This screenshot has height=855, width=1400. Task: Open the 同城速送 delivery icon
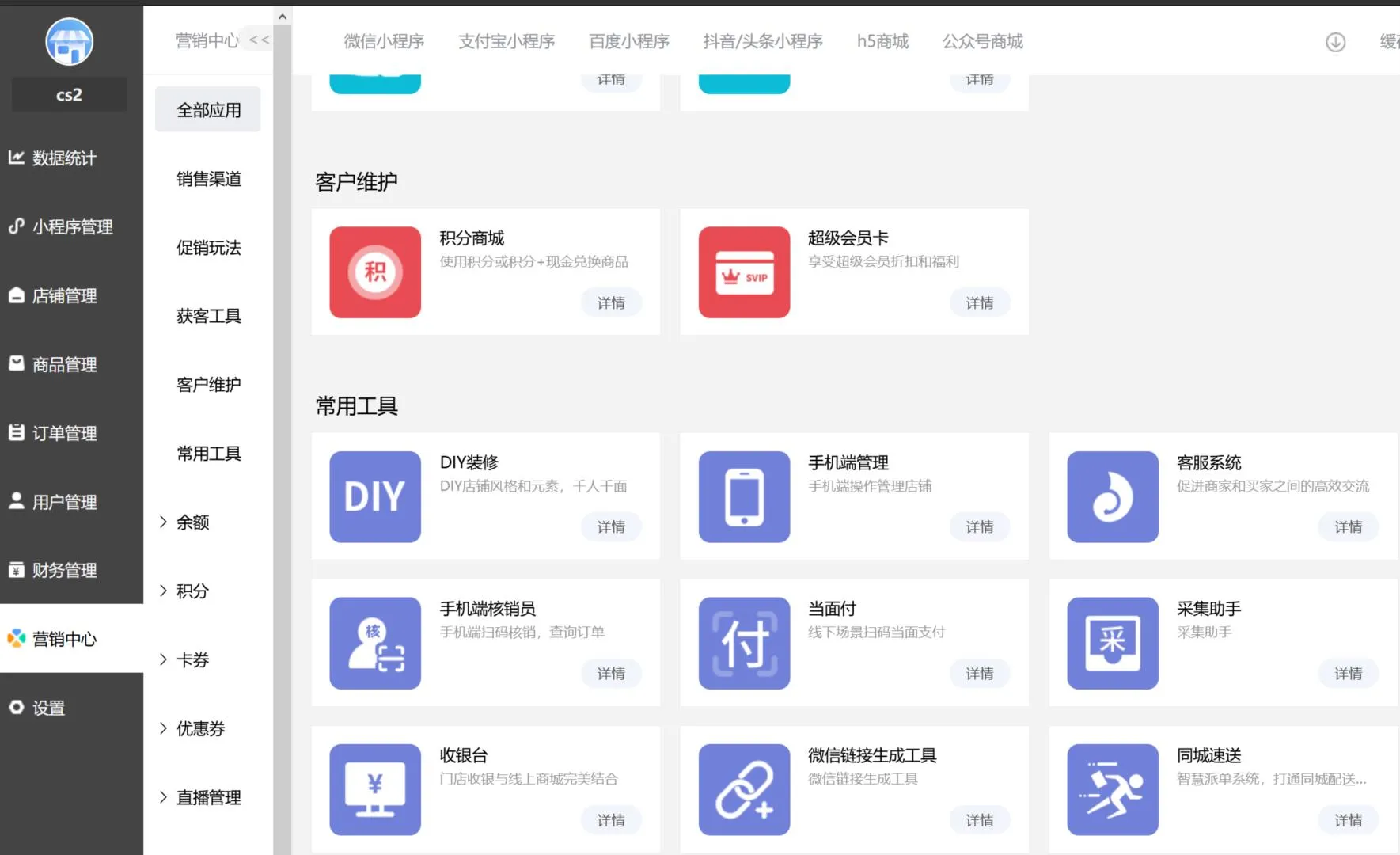[x=1113, y=789]
